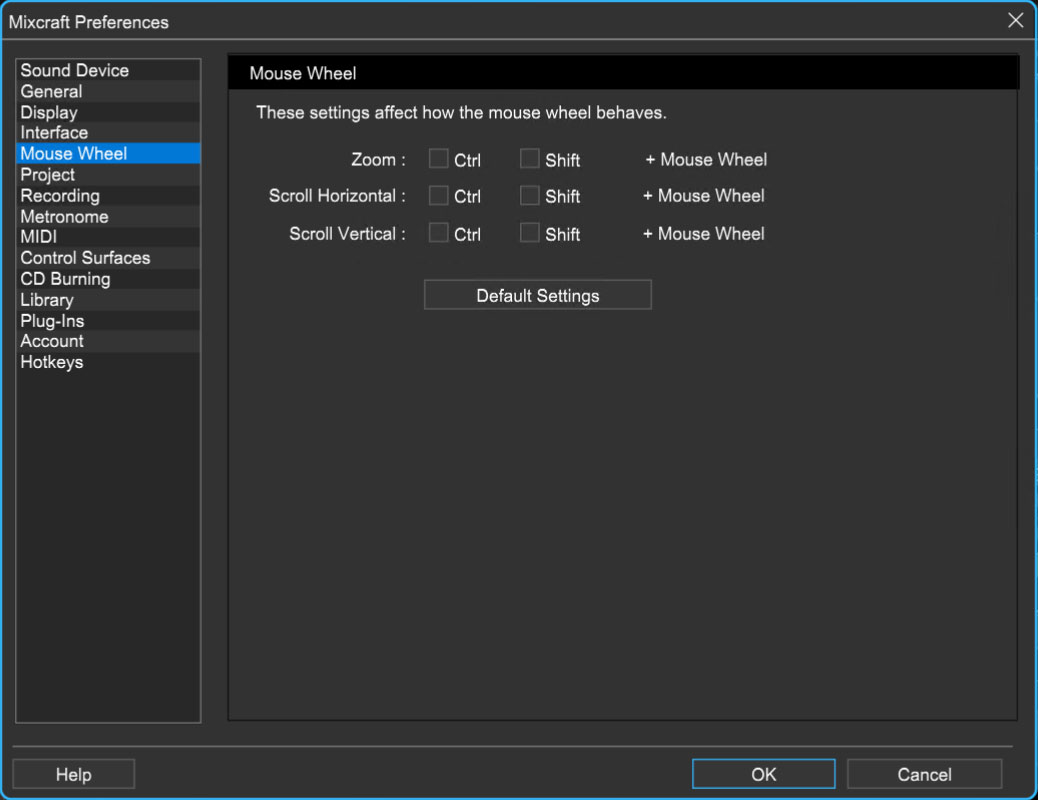Image resolution: width=1038 pixels, height=800 pixels.
Task: Open the Project preferences page
Action: (108, 175)
